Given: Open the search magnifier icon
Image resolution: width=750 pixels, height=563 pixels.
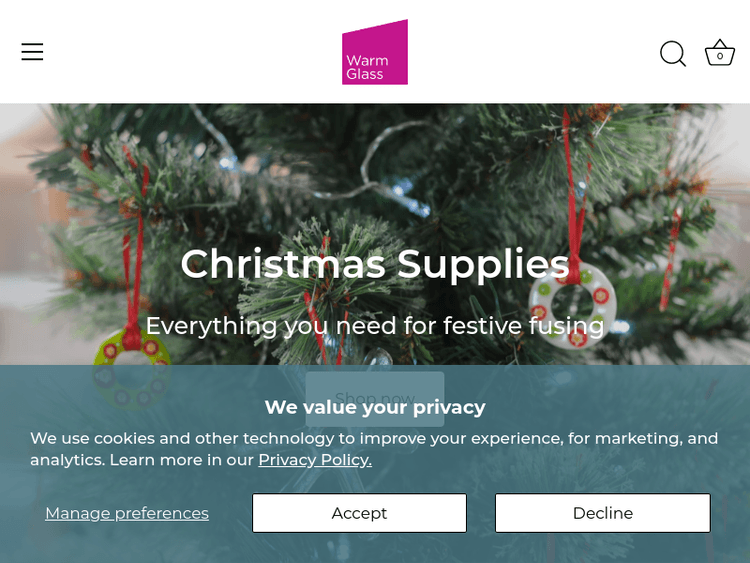Looking at the screenshot, I should coord(673,54).
